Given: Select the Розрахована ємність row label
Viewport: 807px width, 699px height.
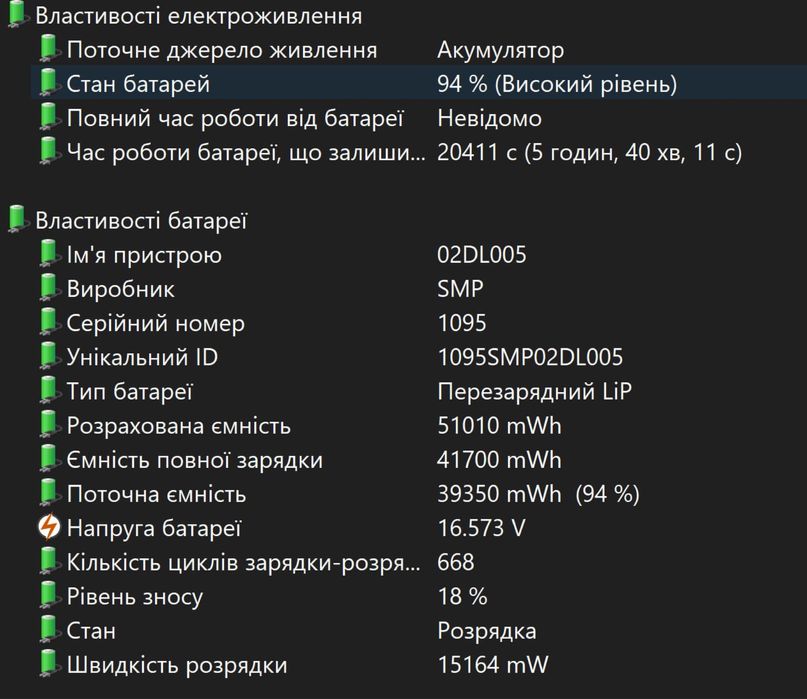Looking at the screenshot, I should pos(179,426).
